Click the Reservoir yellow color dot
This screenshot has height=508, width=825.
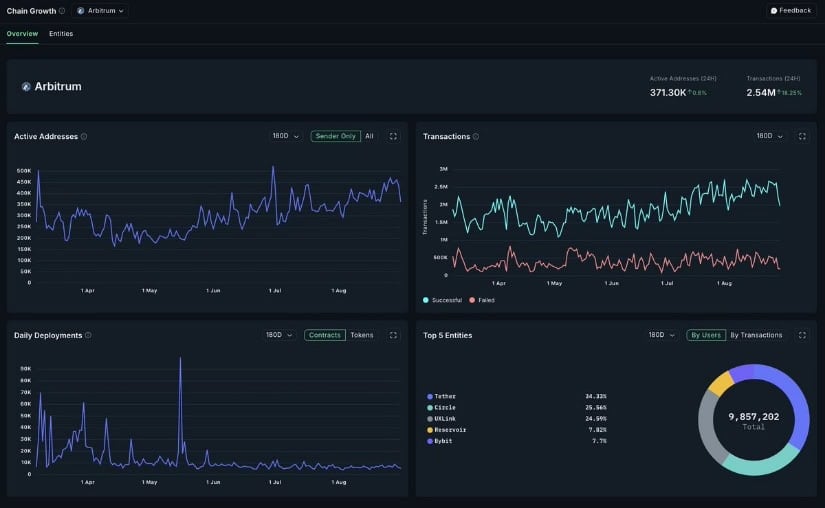pos(430,430)
